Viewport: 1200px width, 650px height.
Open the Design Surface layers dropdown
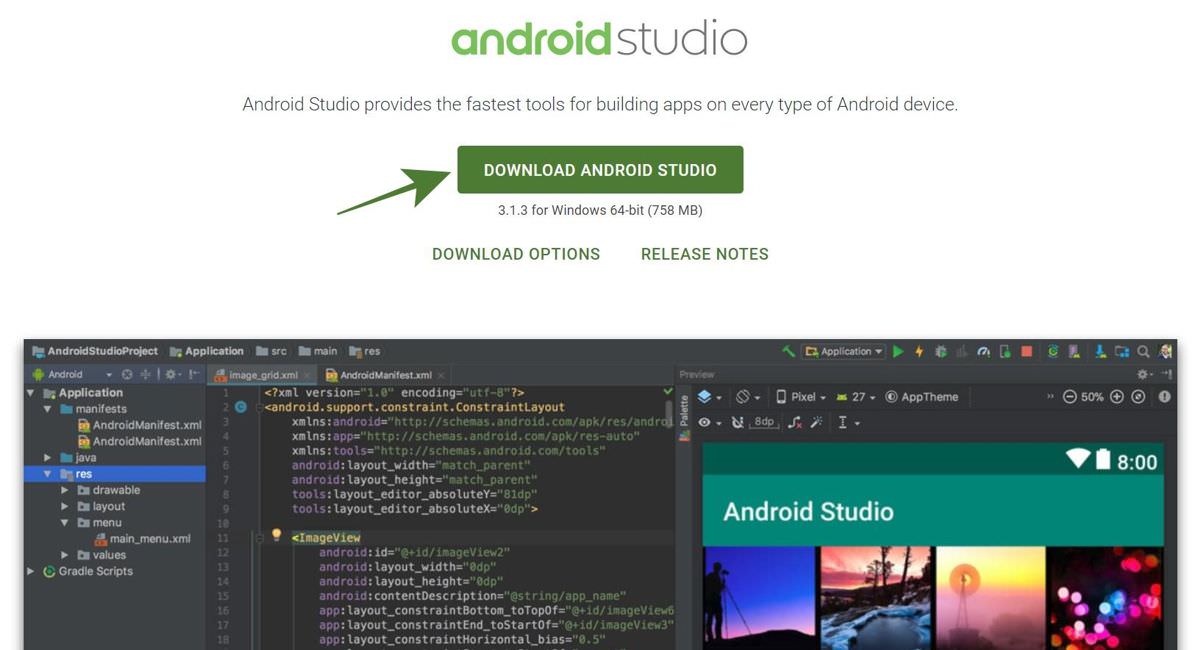710,397
